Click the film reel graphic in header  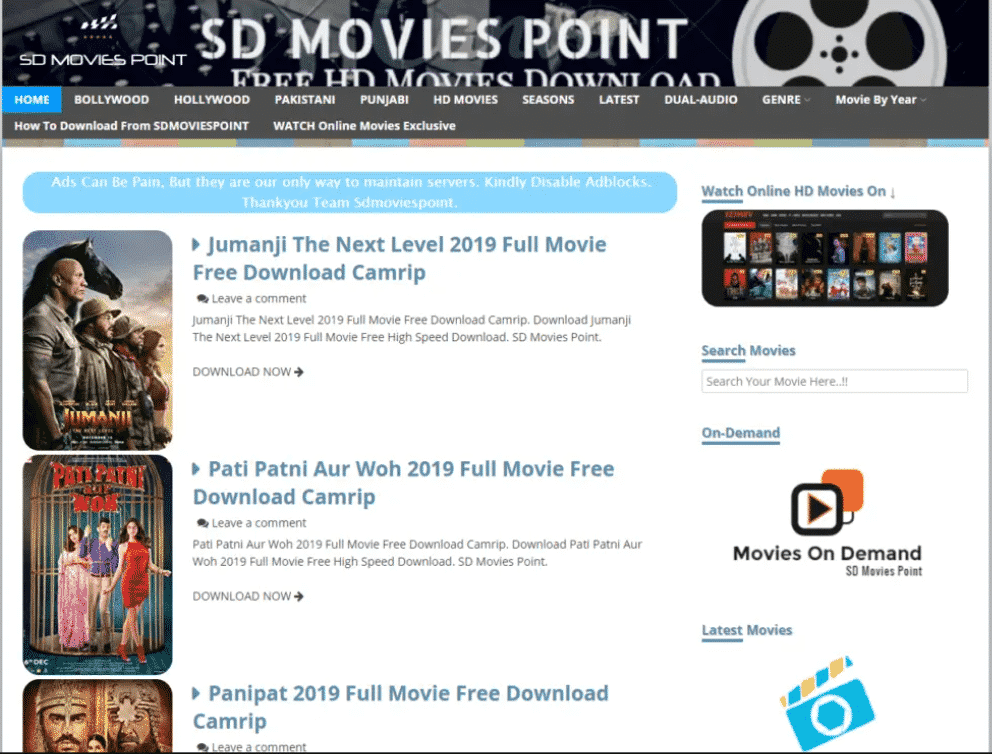pos(839,44)
